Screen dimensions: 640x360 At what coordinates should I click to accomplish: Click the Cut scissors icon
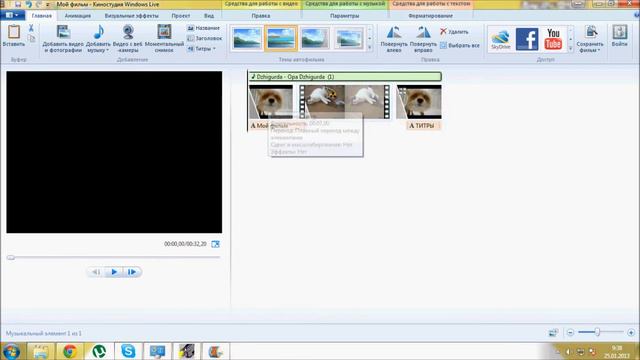[31, 28]
